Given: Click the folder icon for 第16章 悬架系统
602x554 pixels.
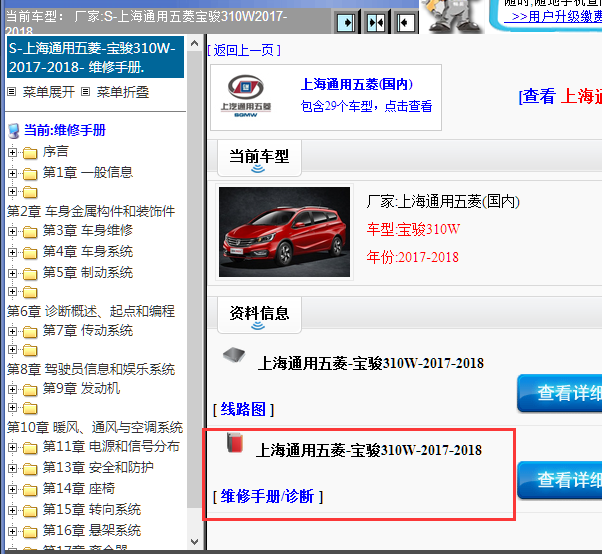Looking at the screenshot, I should click(x=30, y=531).
